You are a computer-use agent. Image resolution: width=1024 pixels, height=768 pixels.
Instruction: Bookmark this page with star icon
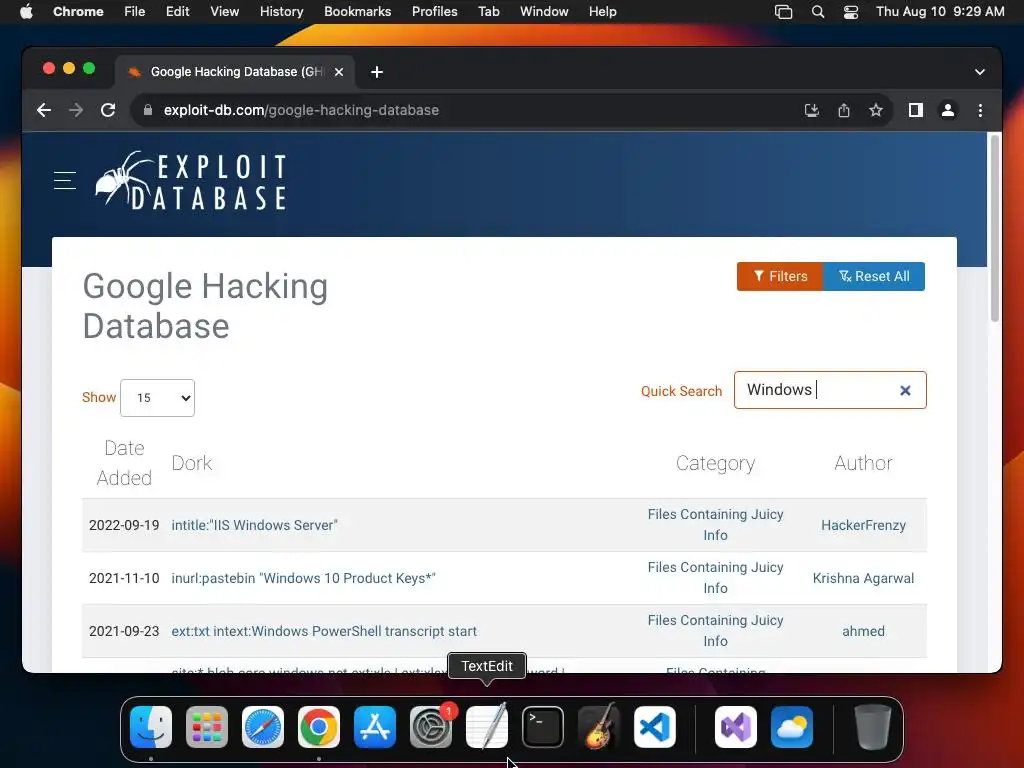tap(876, 110)
